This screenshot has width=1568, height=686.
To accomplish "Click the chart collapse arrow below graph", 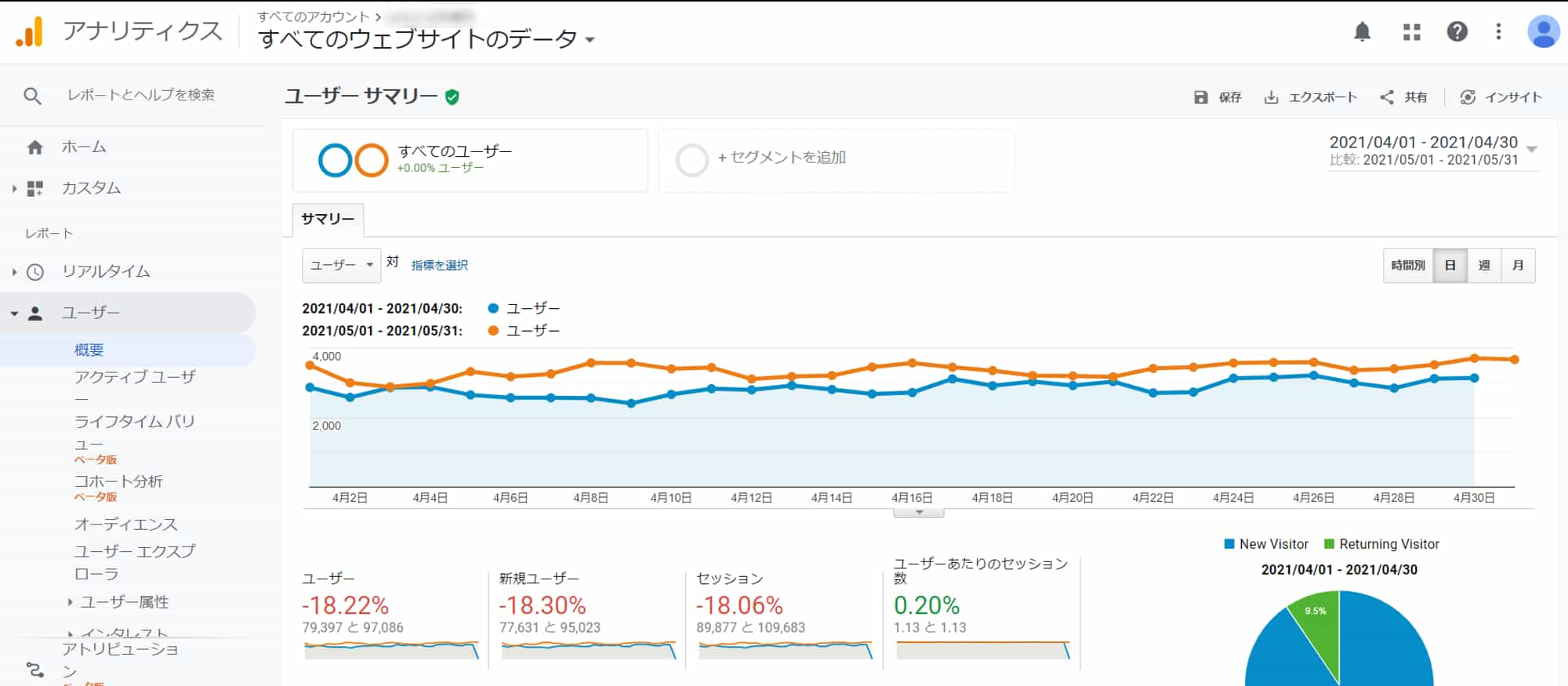I will click(919, 513).
